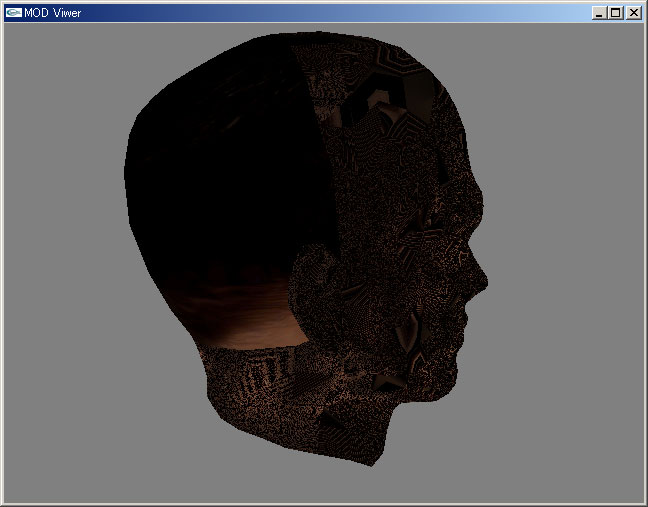The image size is (648, 507).
Task: Click the MOD Viewer application icon
Action: (14, 13)
